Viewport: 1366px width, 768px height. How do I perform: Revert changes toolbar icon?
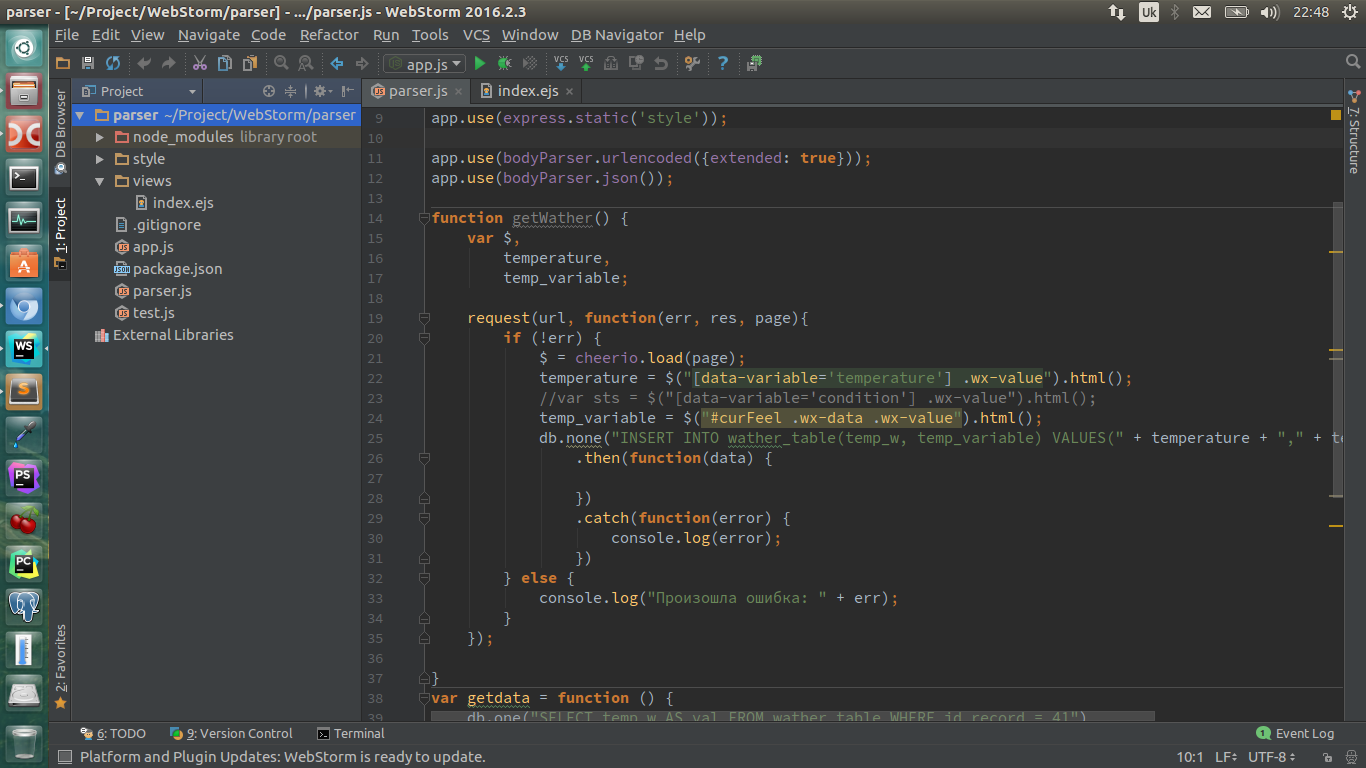661,63
